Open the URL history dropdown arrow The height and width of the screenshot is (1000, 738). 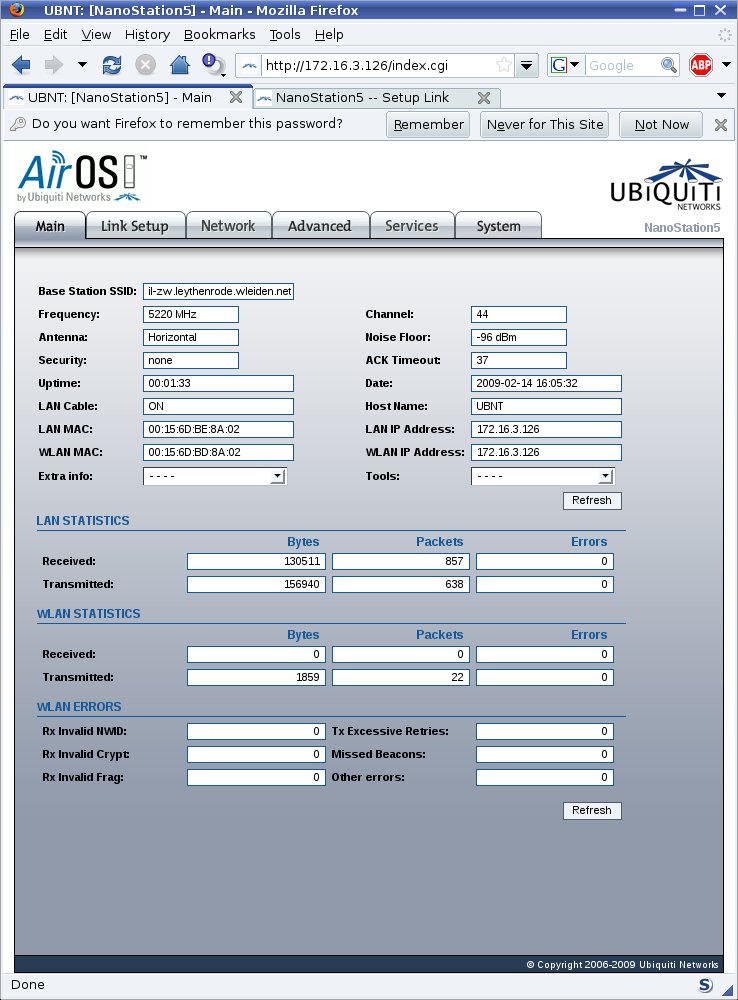(528, 65)
